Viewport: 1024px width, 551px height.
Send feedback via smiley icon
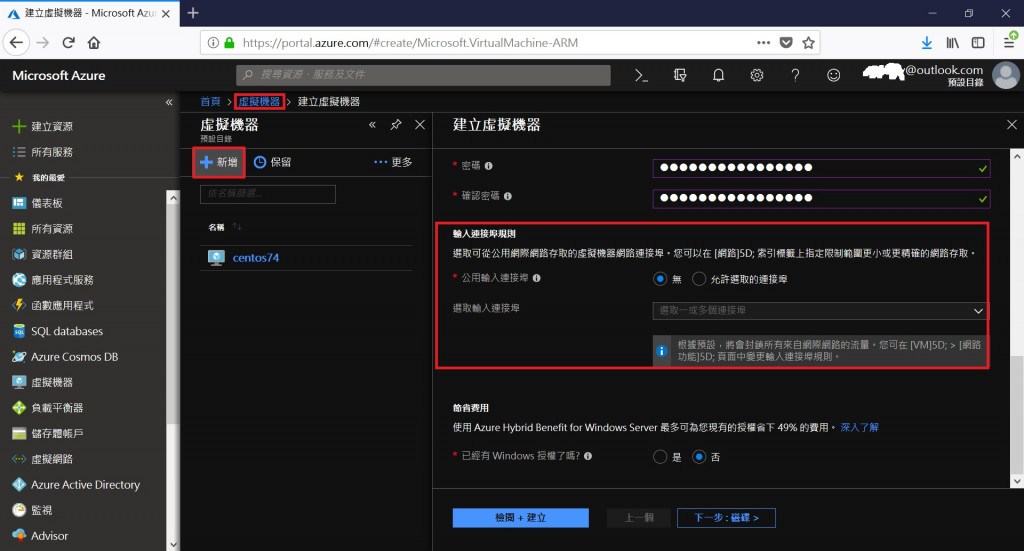833,76
